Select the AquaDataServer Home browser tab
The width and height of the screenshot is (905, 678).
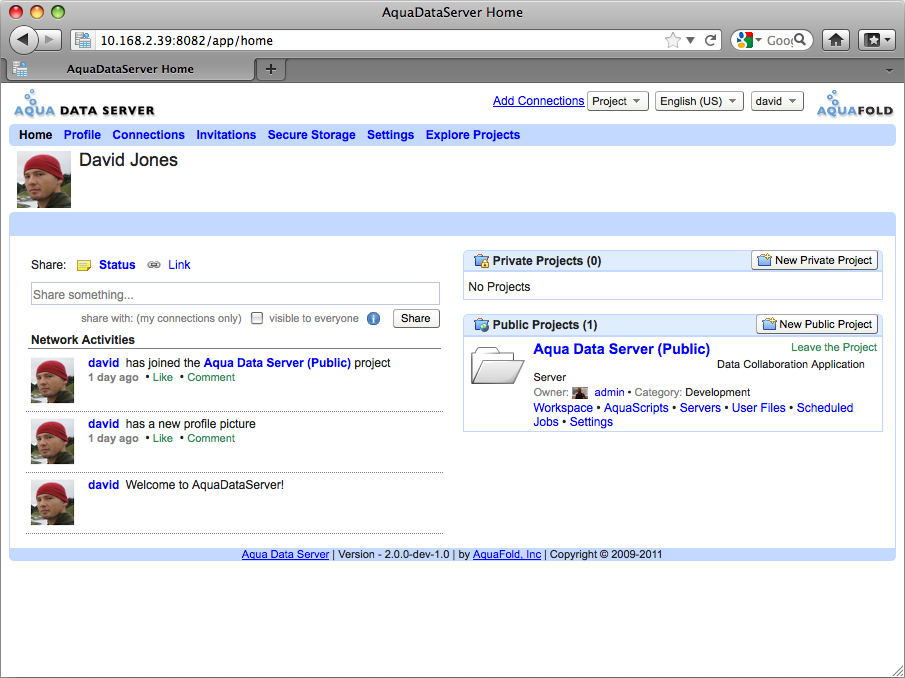point(130,69)
